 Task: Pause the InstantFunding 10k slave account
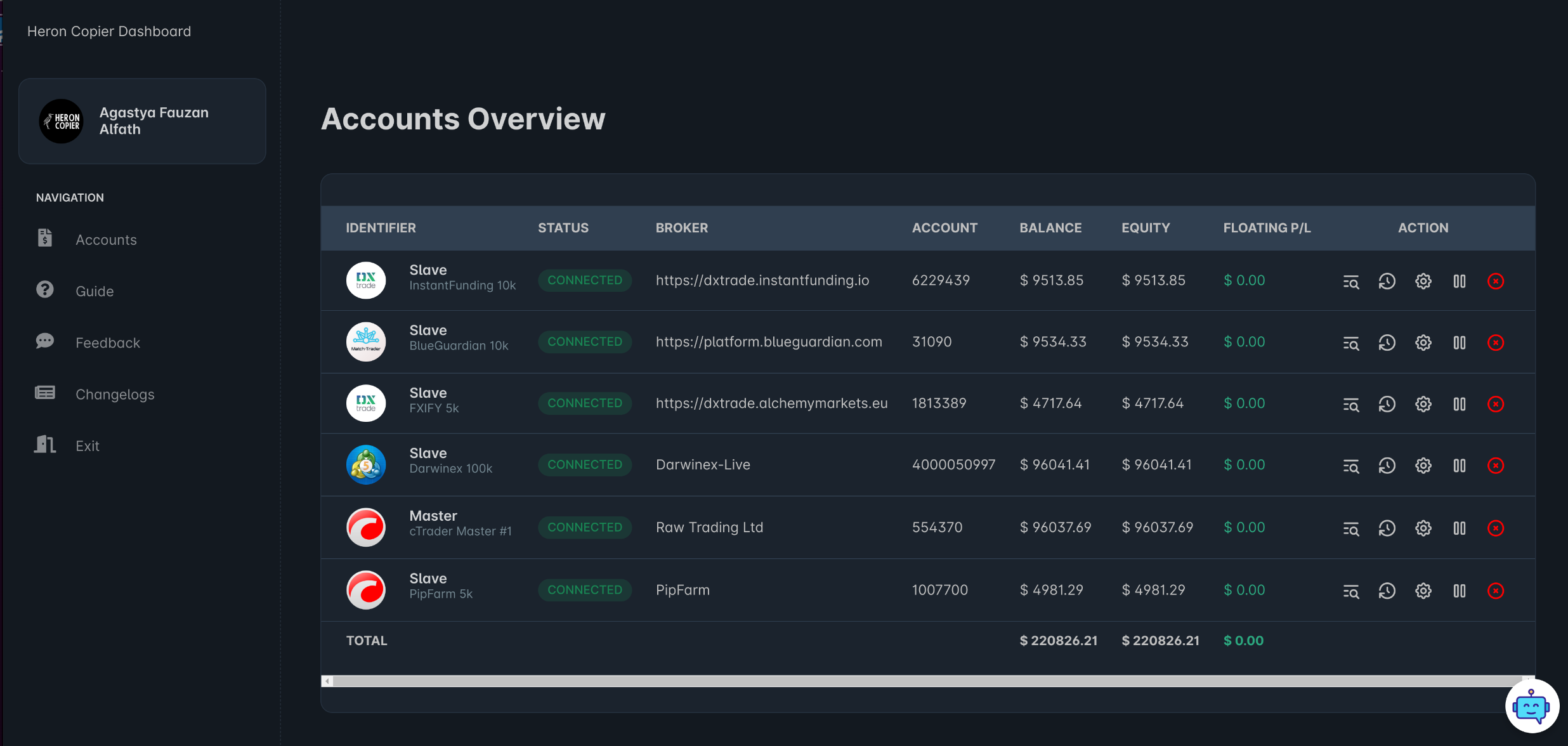[1459, 281]
